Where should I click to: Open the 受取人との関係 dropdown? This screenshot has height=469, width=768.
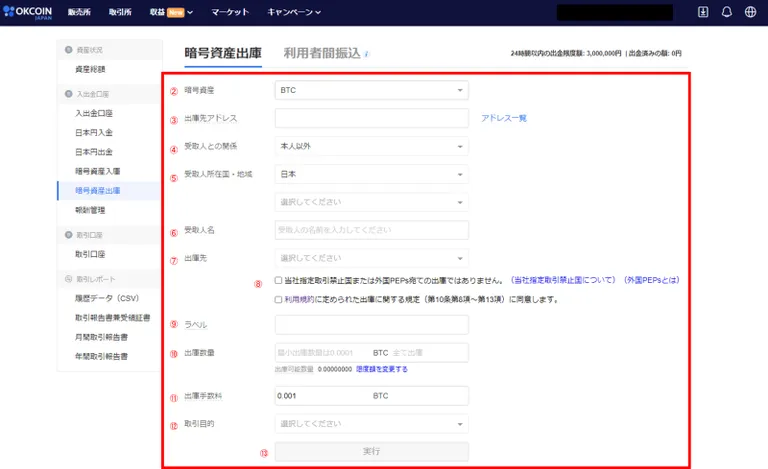click(371, 146)
